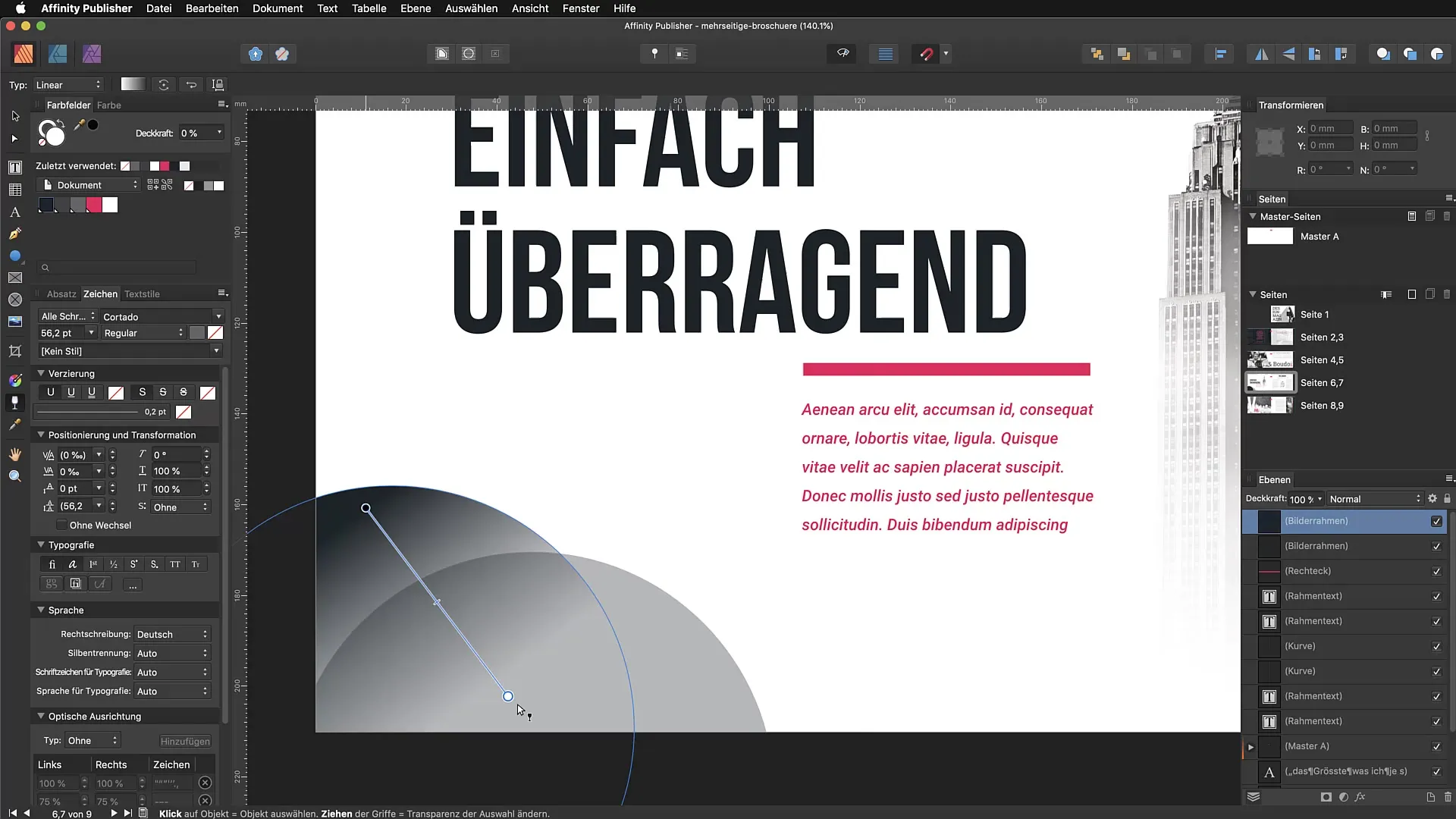Toggle visibility of Master A layer
The width and height of the screenshot is (1456, 819).
point(1436,746)
